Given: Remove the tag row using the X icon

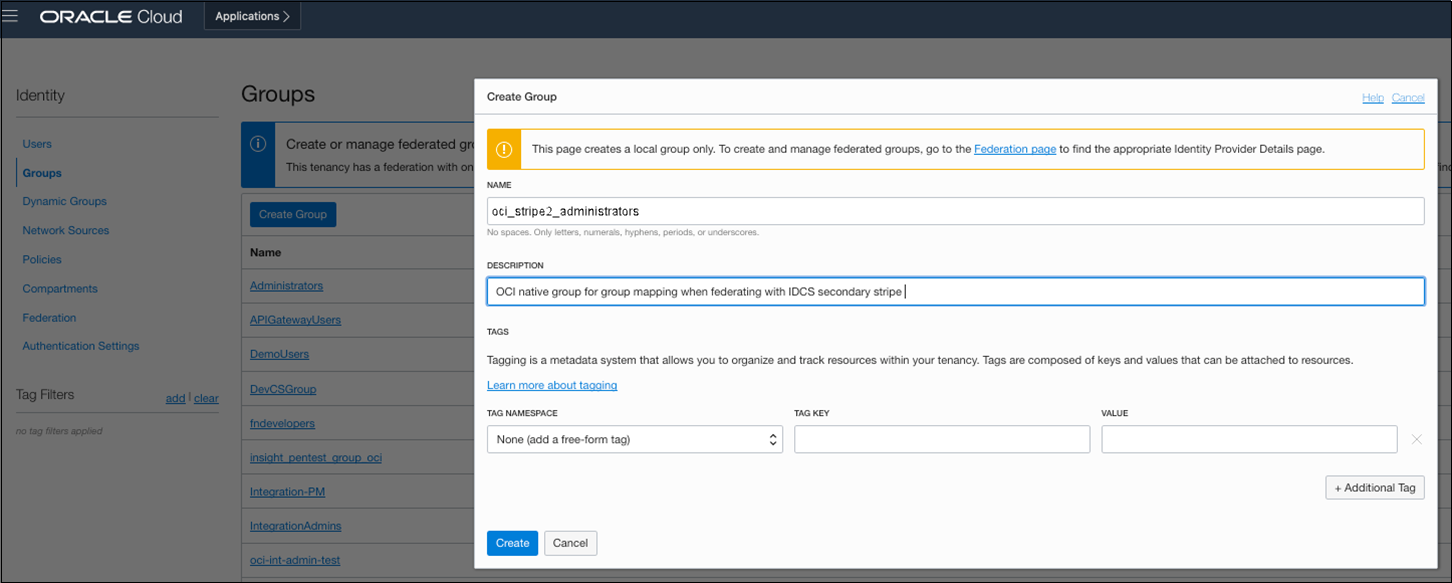Looking at the screenshot, I should tap(1418, 439).
